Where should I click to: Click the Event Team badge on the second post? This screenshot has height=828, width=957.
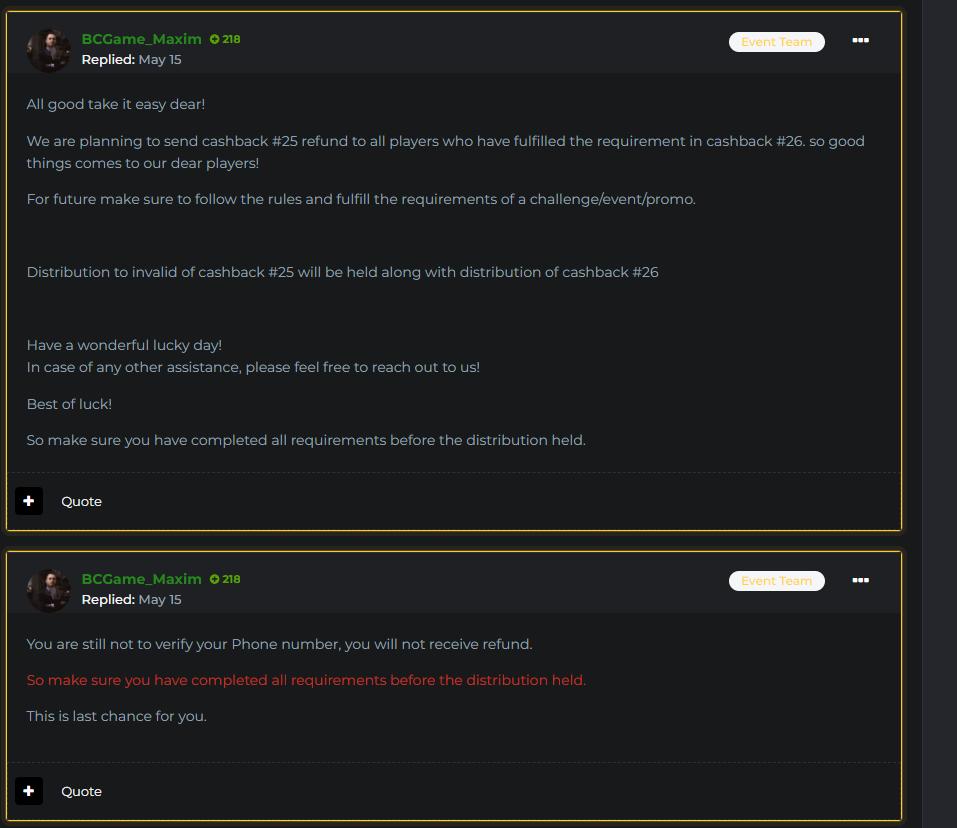pos(776,581)
